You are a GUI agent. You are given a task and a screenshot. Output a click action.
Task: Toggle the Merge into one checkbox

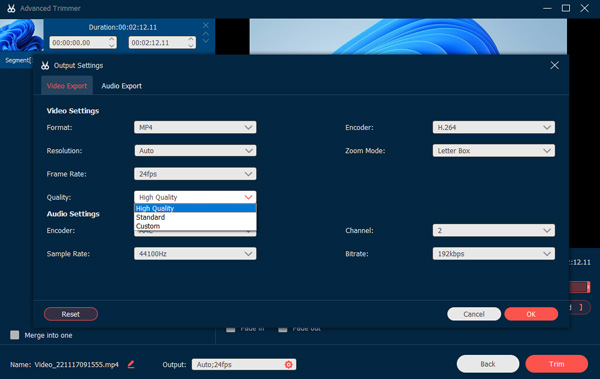[x=15, y=335]
